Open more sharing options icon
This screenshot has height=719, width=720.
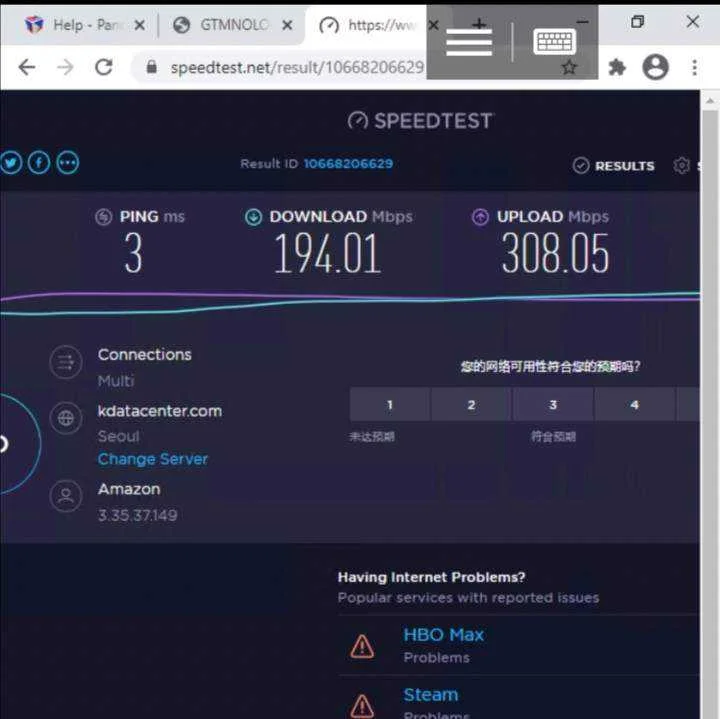click(68, 163)
